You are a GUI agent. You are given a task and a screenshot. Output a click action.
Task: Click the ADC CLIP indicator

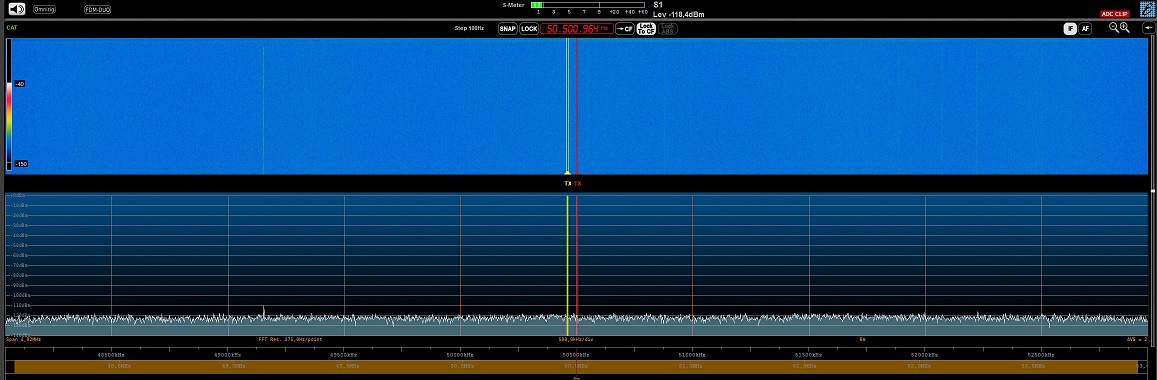click(x=1115, y=14)
